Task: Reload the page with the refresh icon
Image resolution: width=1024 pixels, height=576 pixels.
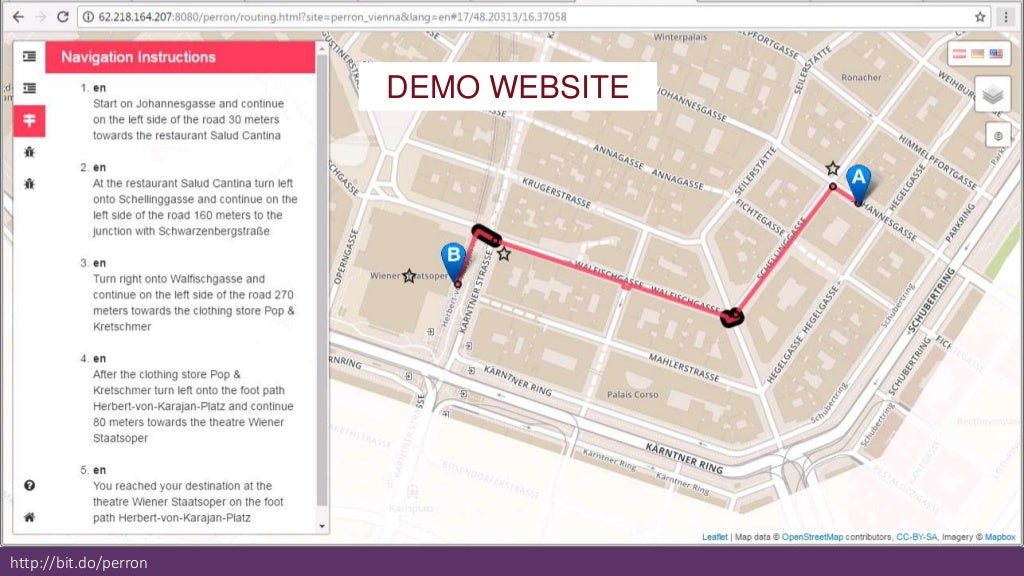Action: pyautogui.click(x=63, y=17)
